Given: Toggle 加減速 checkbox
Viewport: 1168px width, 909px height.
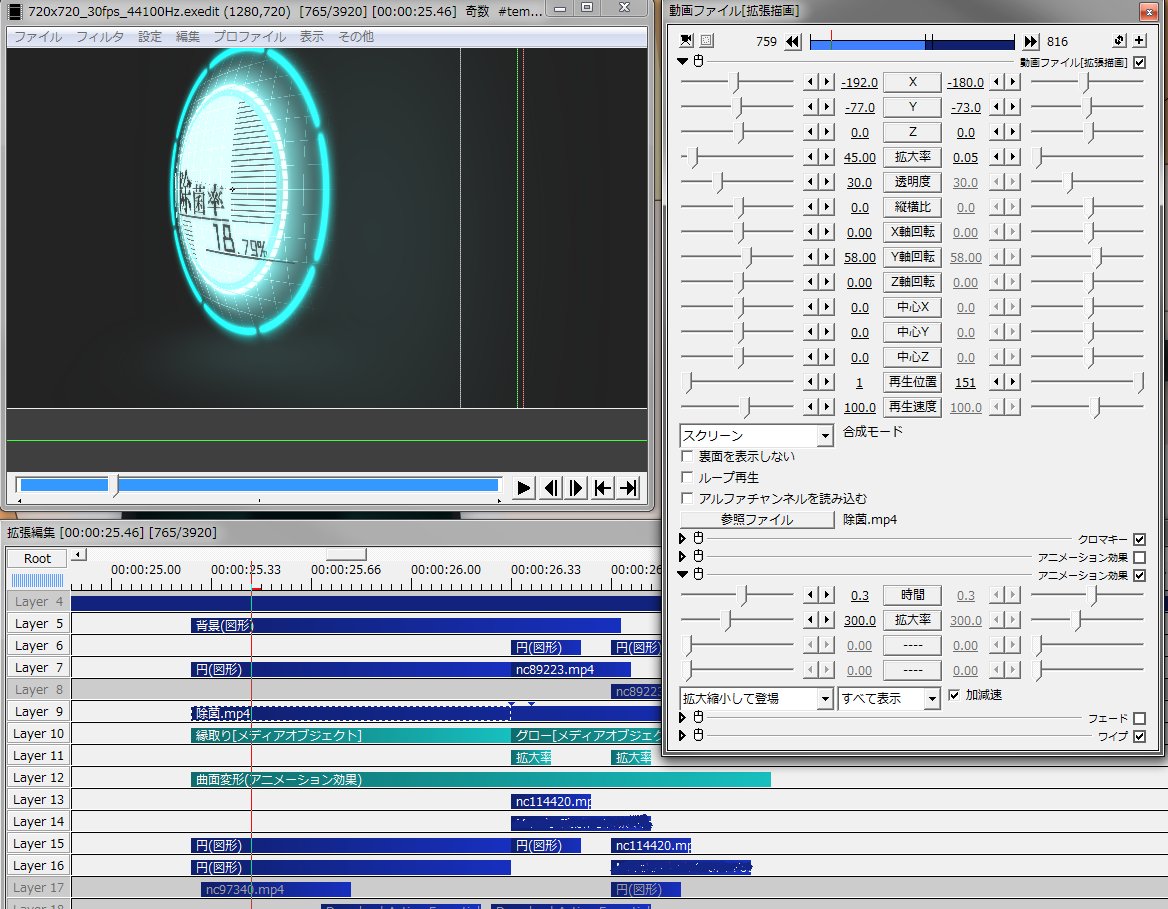Looking at the screenshot, I should coord(953,694).
